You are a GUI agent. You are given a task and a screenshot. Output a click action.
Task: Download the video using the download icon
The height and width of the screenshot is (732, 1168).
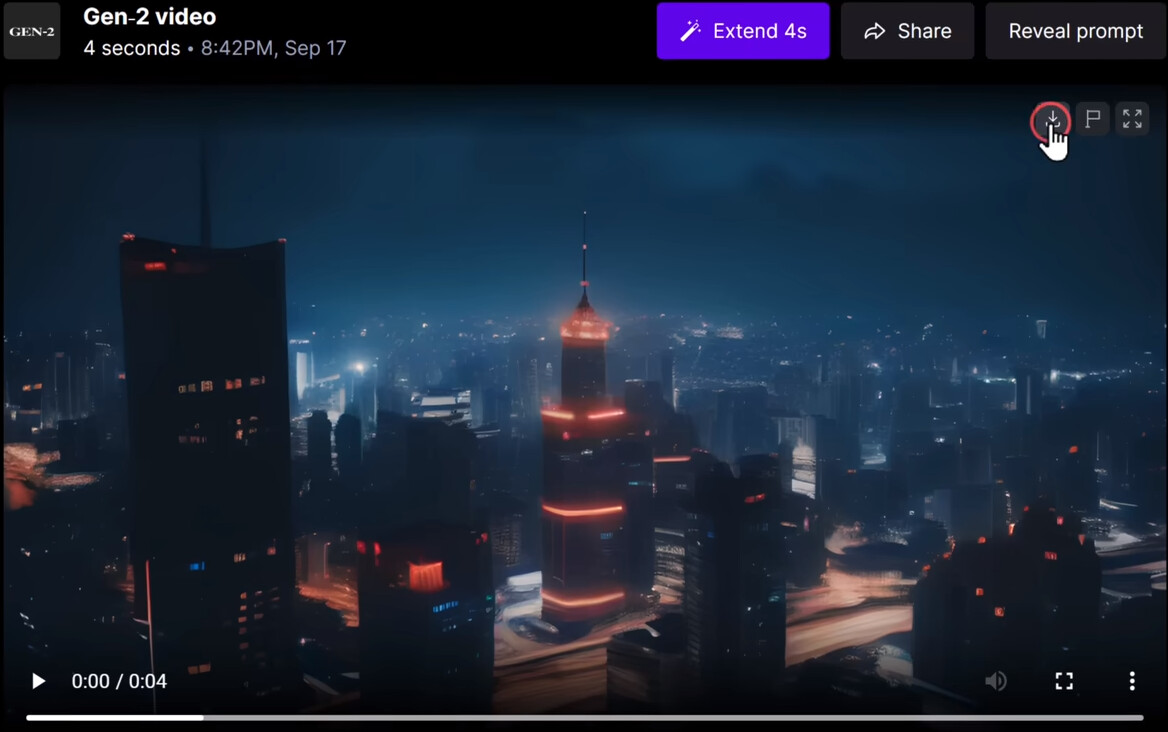pos(1052,118)
